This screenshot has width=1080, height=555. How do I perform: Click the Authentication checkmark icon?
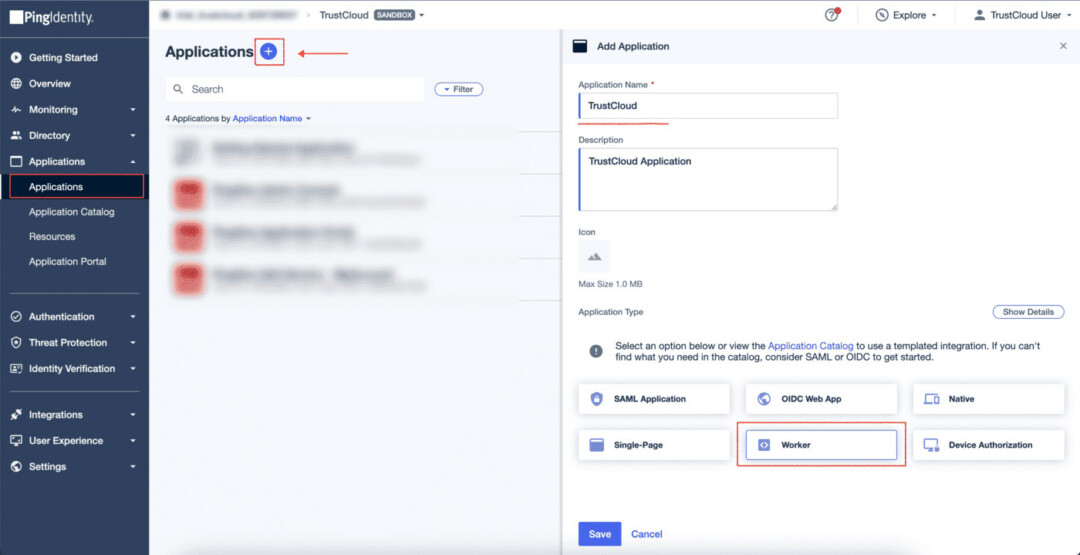click(17, 317)
